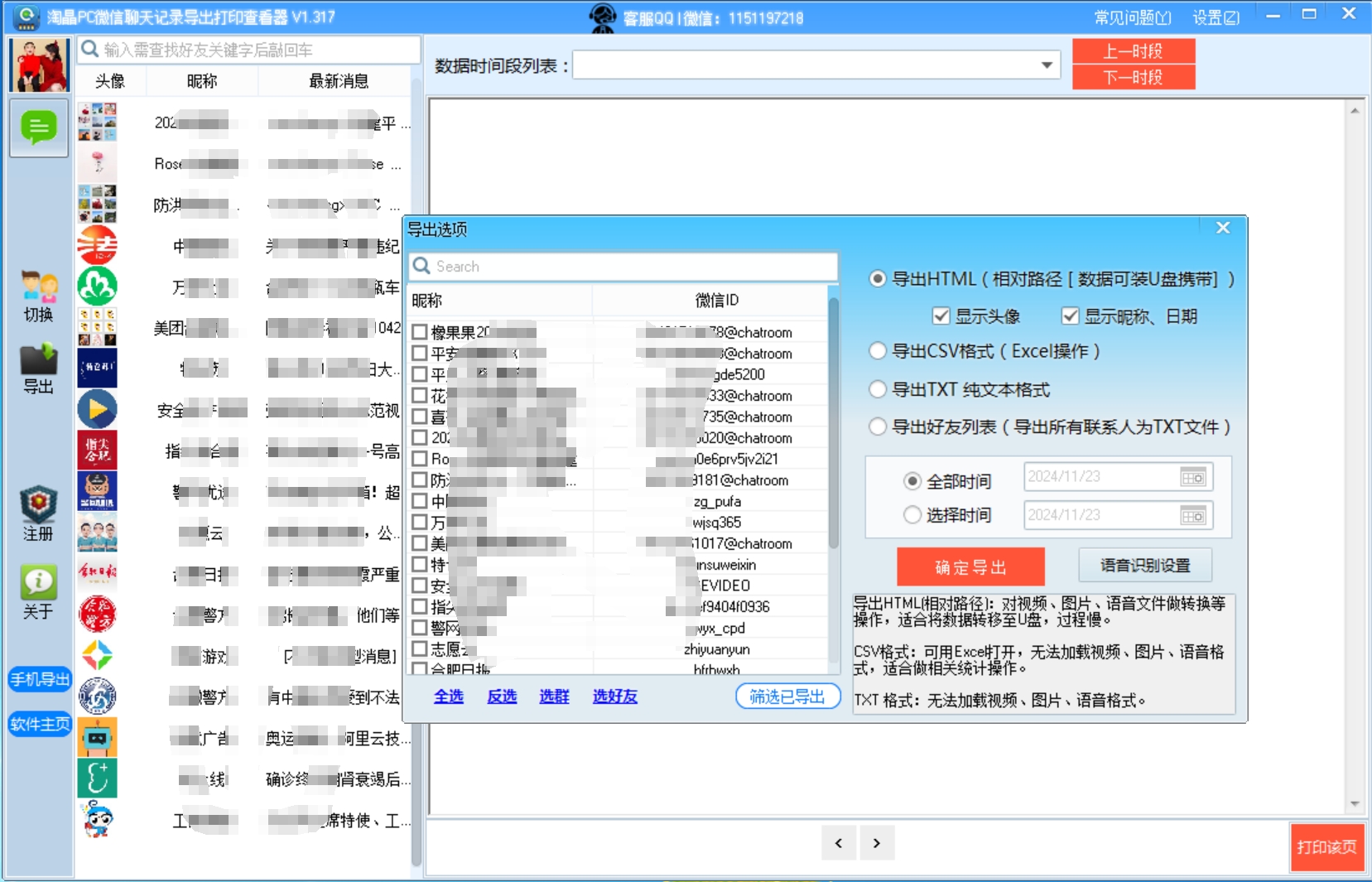Click the customer service headset icon
Viewport: 1372px width, 882px height.
[603, 17]
